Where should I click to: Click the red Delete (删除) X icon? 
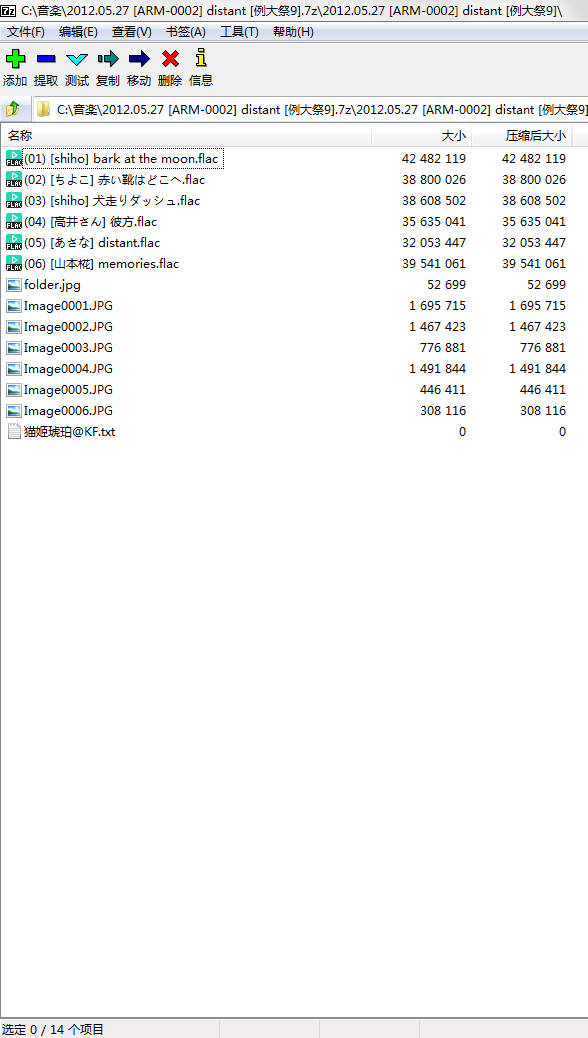(170, 59)
